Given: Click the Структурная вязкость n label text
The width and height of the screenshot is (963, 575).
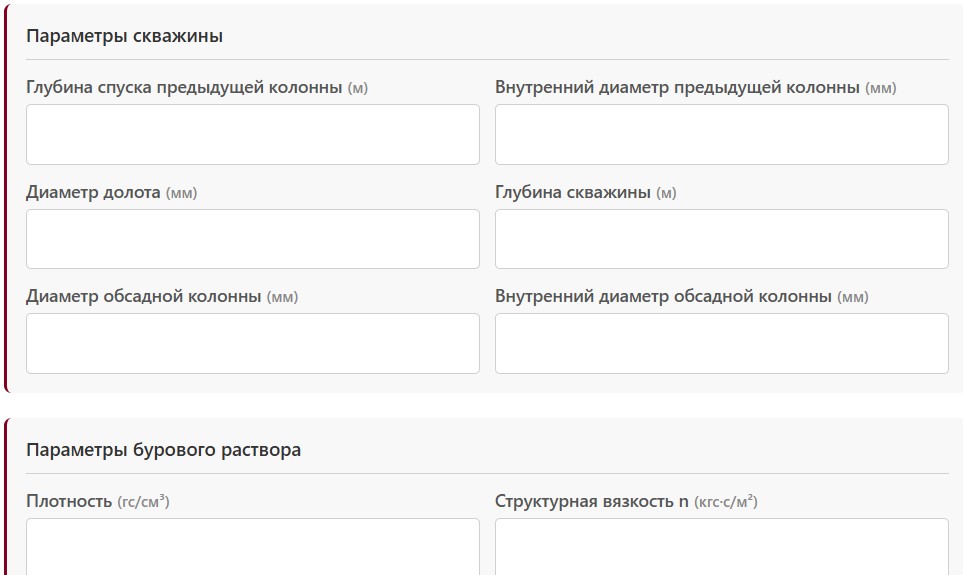Looking at the screenshot, I should [591, 501].
